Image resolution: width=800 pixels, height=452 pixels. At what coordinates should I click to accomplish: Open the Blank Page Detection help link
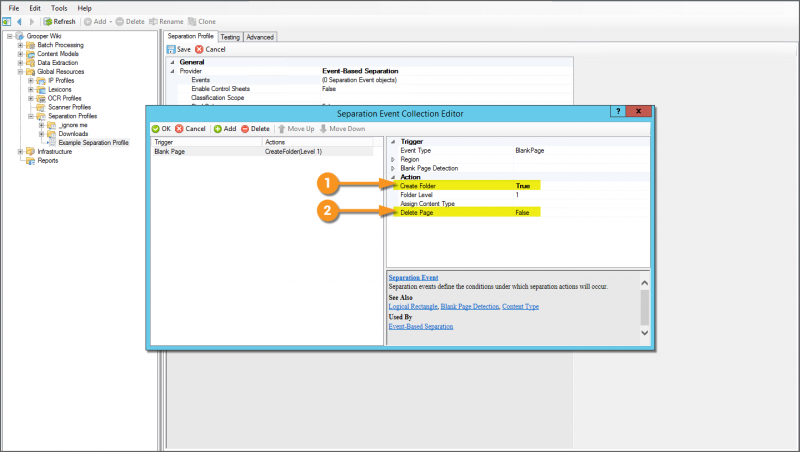click(469, 307)
